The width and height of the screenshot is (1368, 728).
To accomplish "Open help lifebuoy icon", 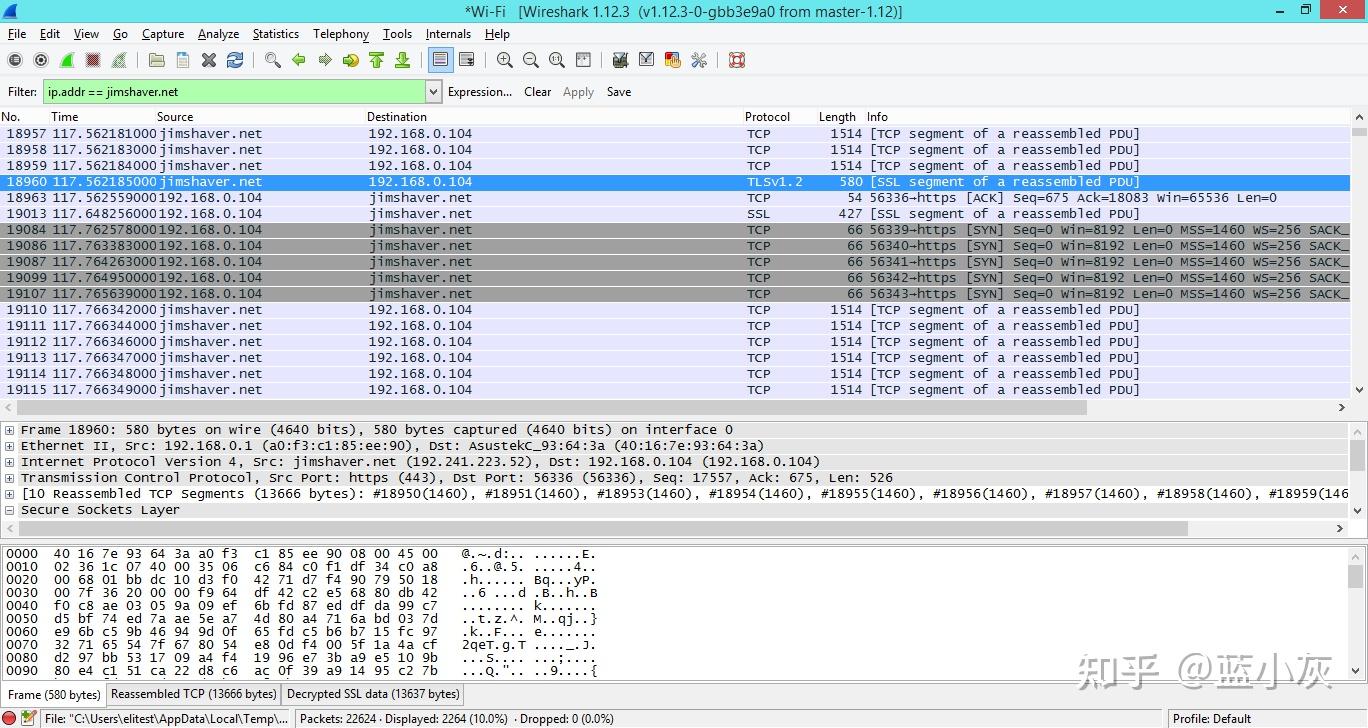I will tap(736, 60).
